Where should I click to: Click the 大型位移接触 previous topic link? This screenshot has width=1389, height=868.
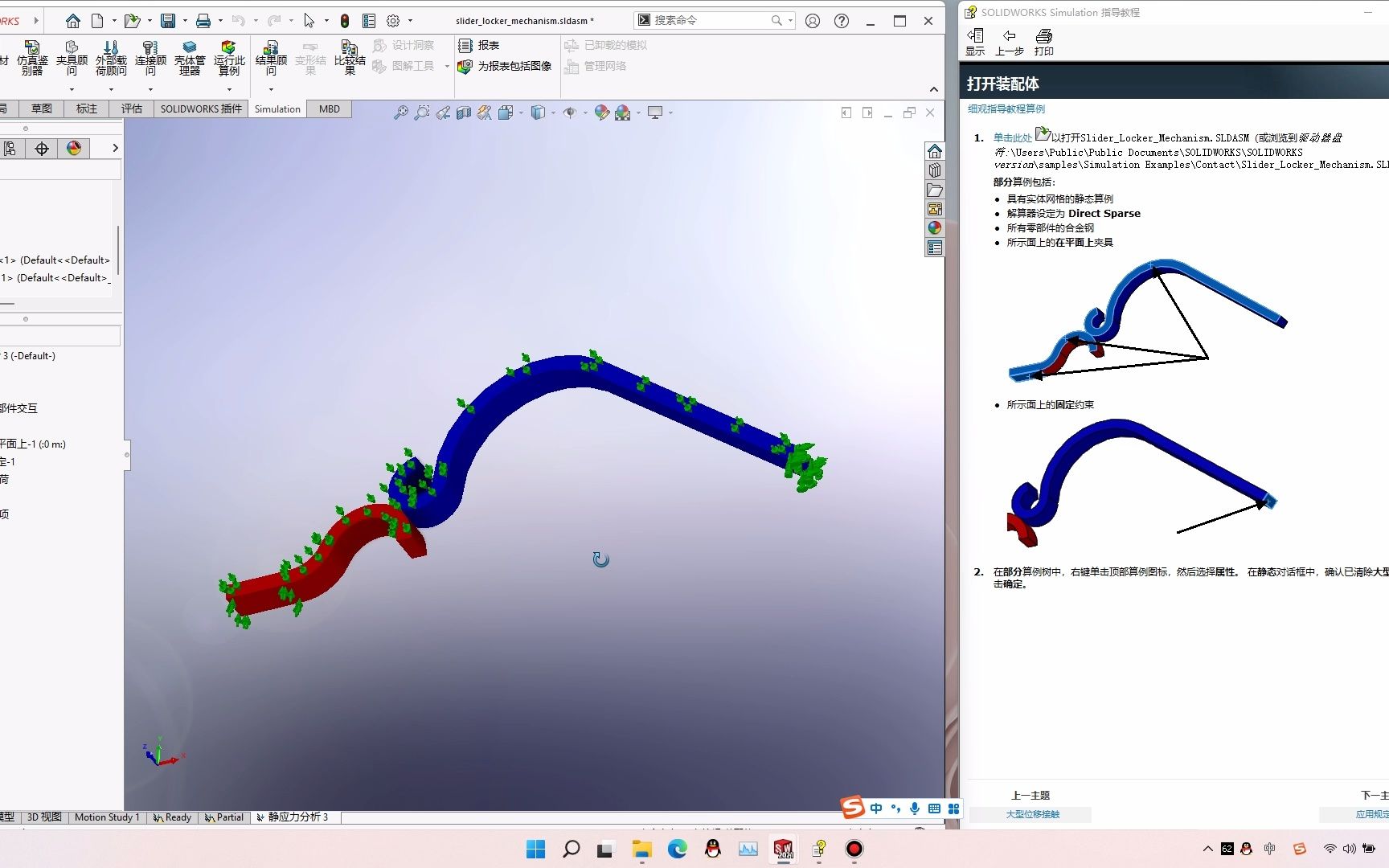pyautogui.click(x=1033, y=814)
